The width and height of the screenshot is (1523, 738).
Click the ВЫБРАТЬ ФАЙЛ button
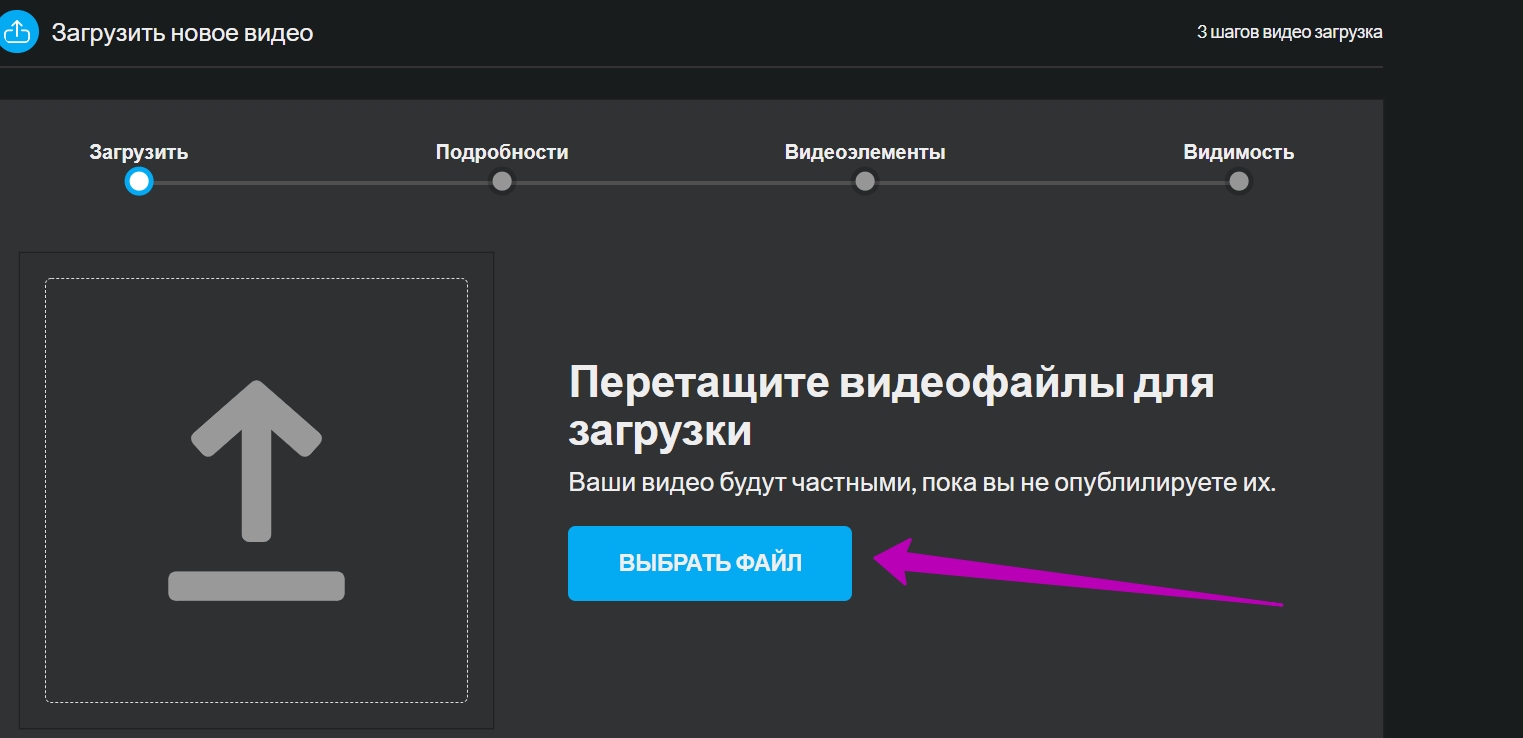[x=710, y=563]
